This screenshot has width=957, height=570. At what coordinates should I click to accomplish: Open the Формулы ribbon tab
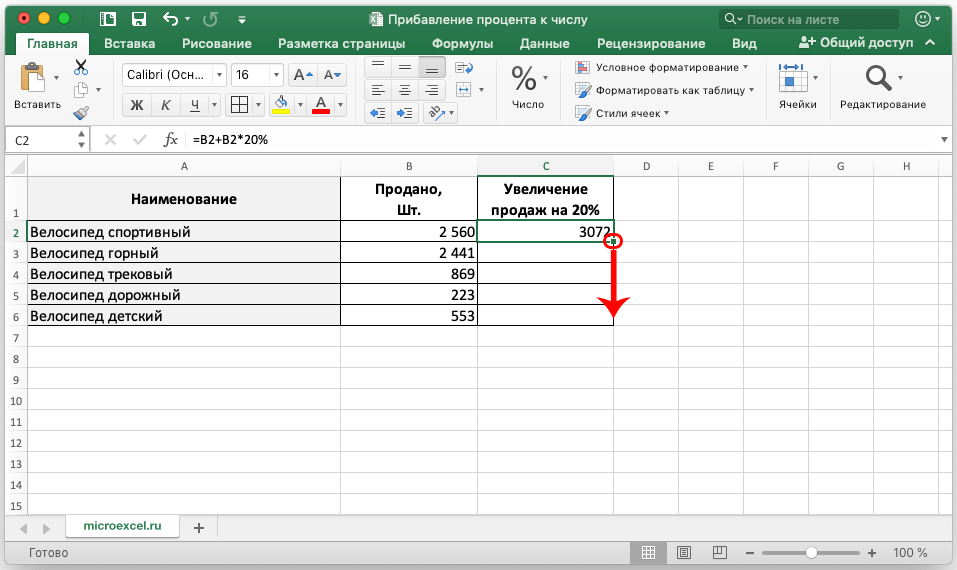pyautogui.click(x=462, y=43)
